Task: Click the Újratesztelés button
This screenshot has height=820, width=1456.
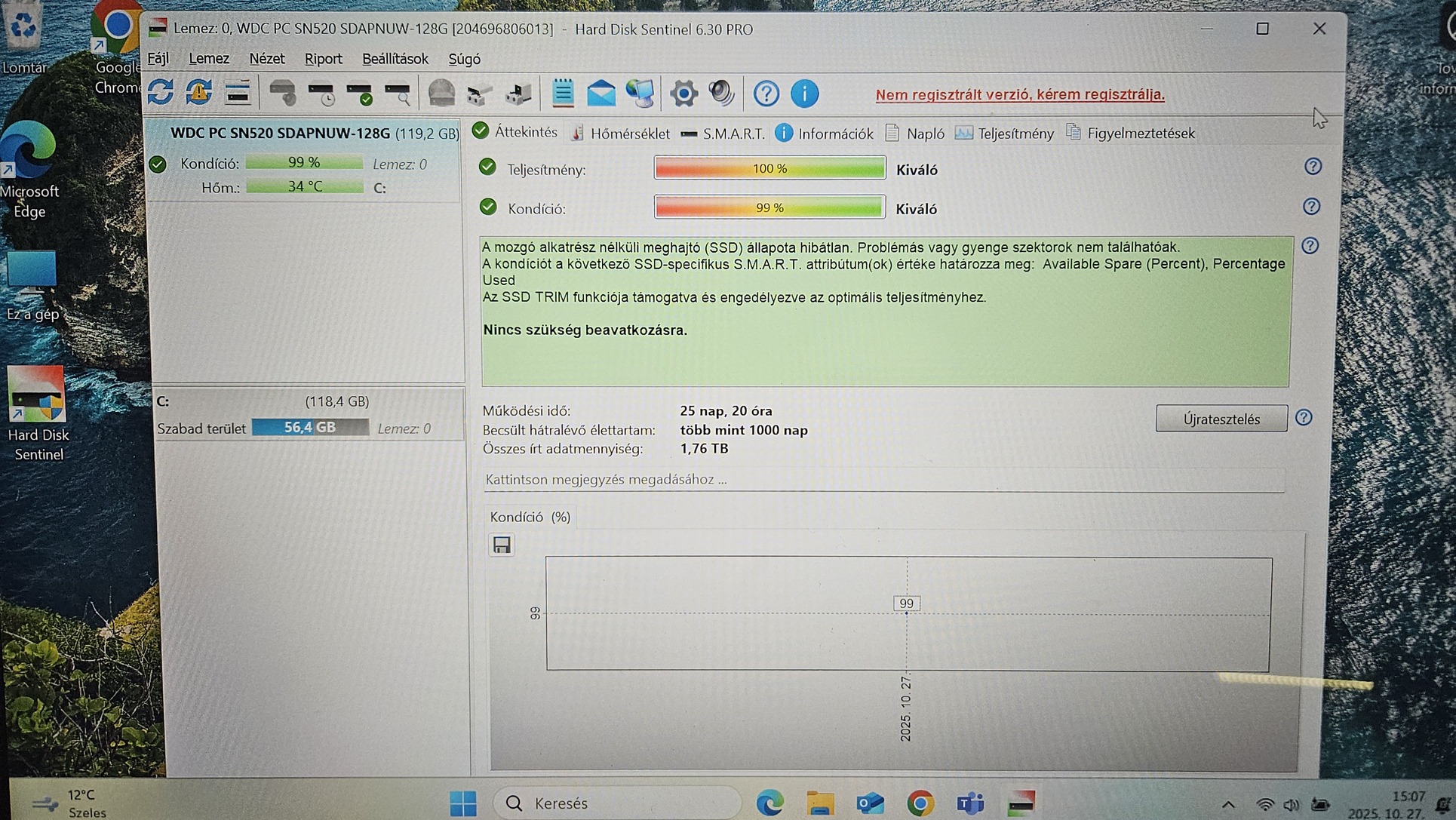Action: pos(1221,419)
